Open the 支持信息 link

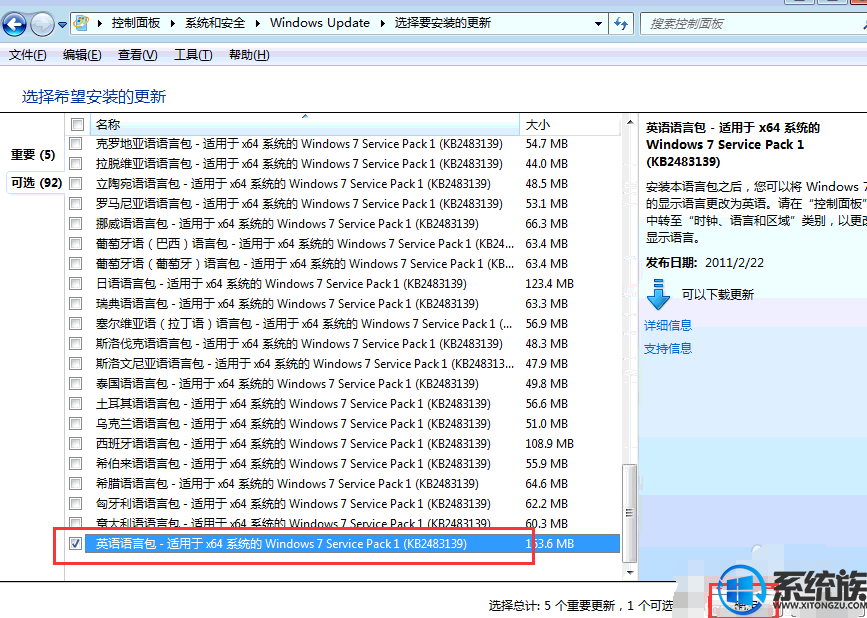(x=668, y=348)
